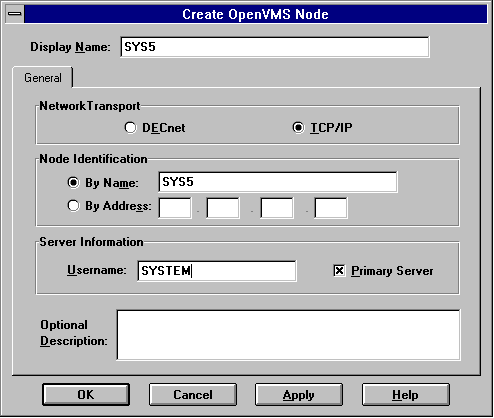The image size is (494, 418).
Task: Switch to the General tab
Action: coord(43,78)
